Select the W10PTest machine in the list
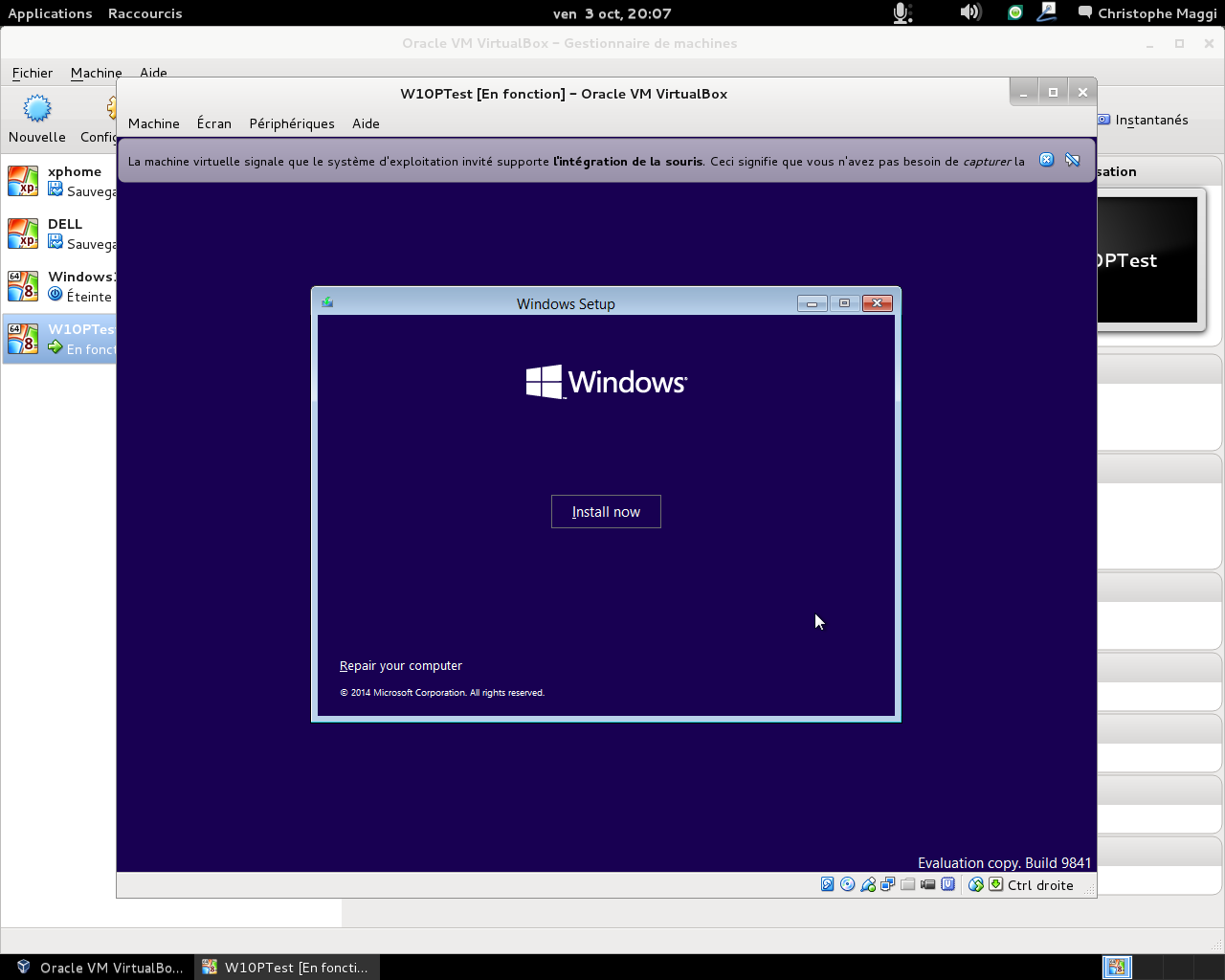Image resolution: width=1225 pixels, height=980 pixels. pyautogui.click(x=59, y=338)
